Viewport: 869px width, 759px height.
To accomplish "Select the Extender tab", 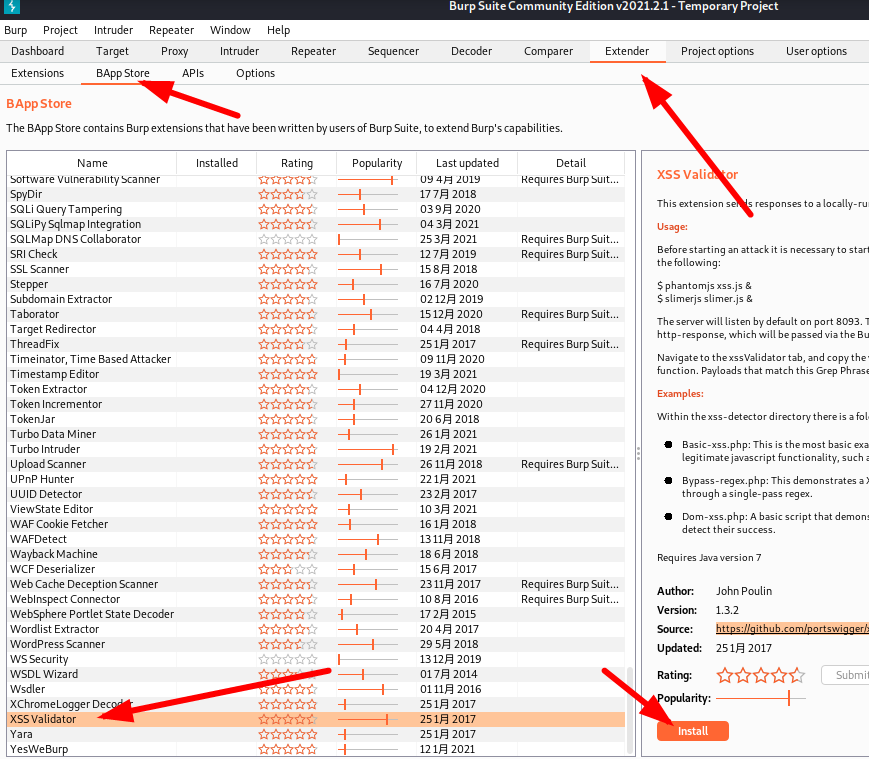I will pyautogui.click(x=627, y=51).
